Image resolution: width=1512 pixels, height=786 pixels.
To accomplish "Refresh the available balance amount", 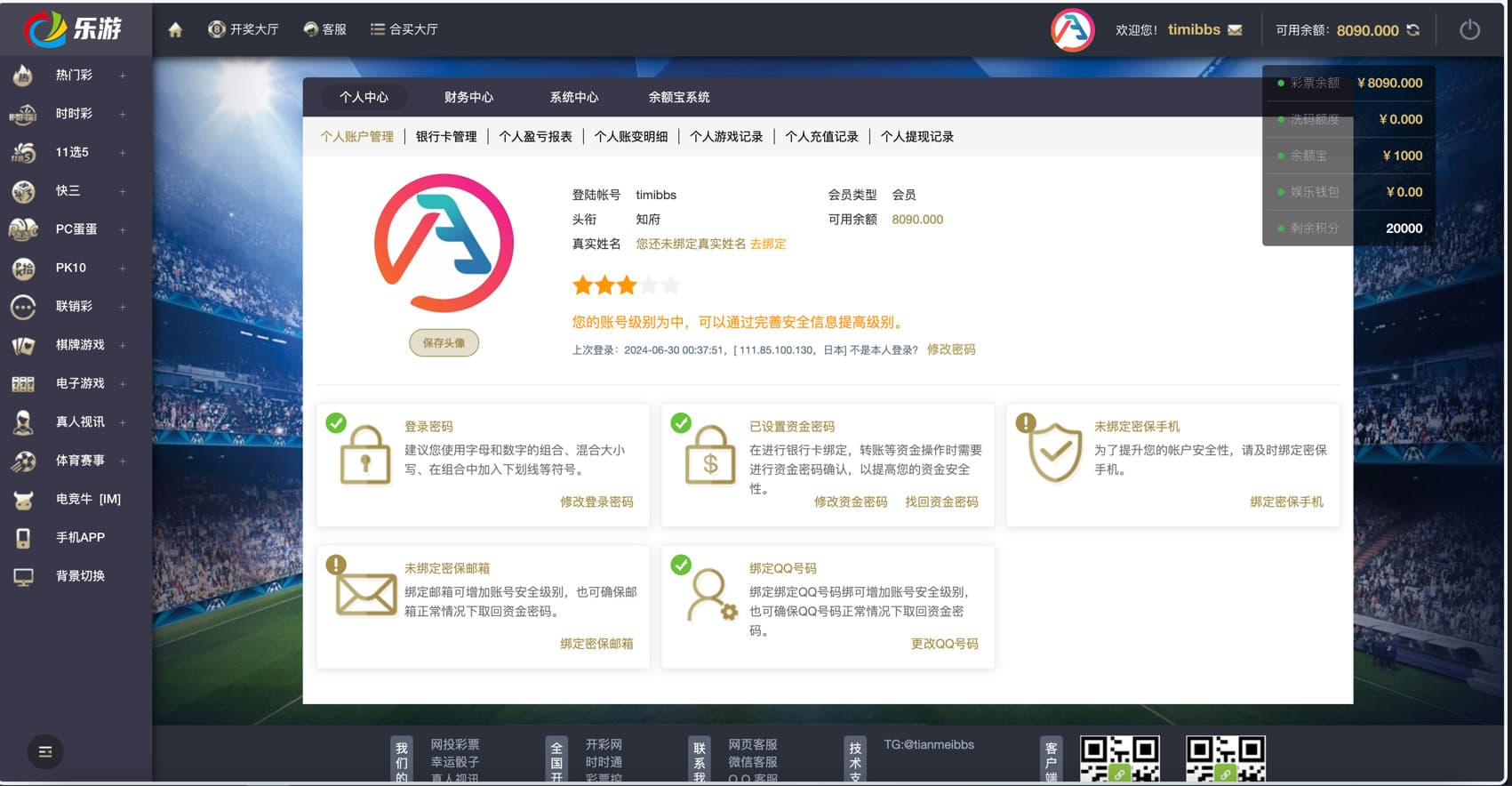I will pos(1413,30).
